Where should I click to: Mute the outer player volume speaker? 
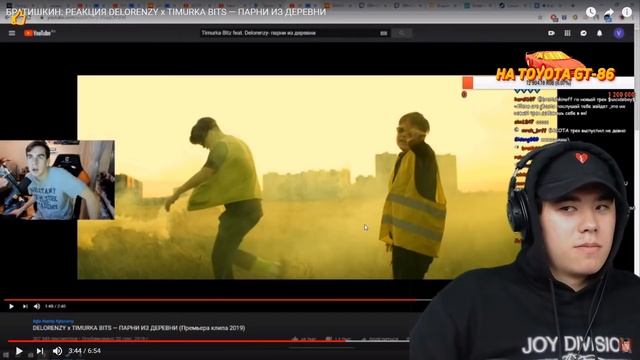pyautogui.click(x=58, y=351)
